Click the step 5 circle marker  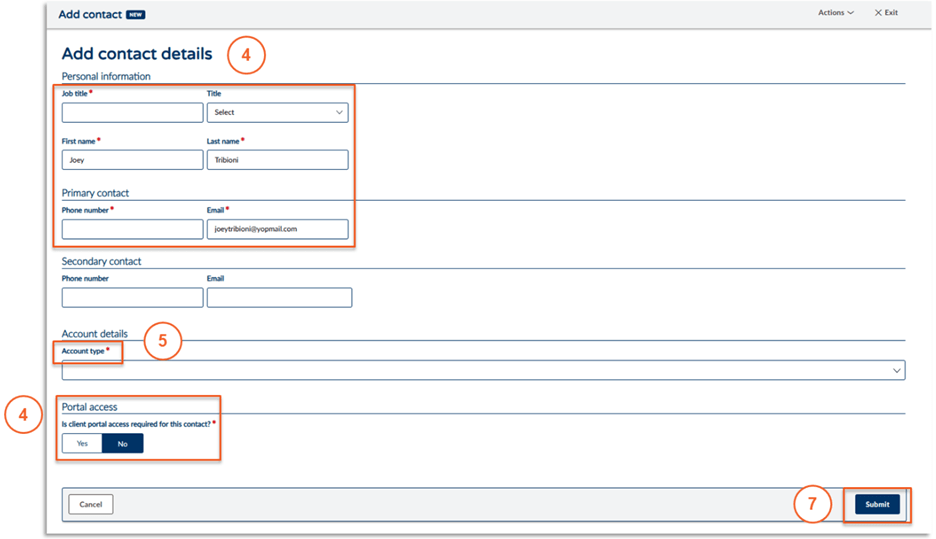163,341
